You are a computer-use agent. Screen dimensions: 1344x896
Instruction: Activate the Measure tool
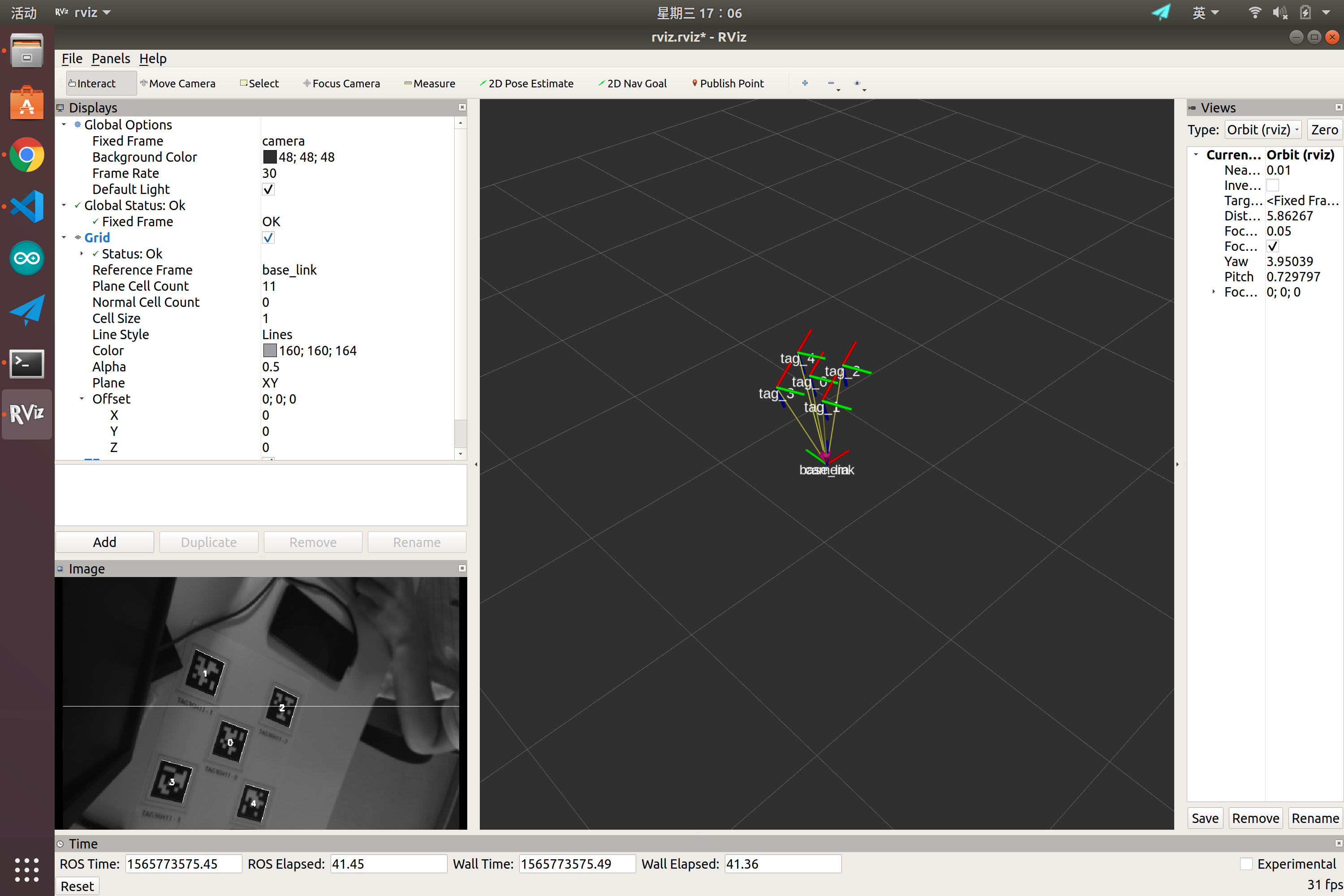point(429,83)
